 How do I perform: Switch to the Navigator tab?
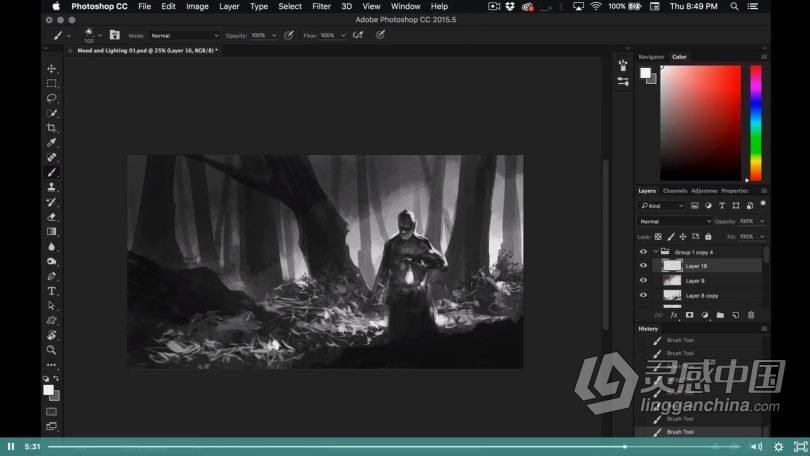click(x=651, y=57)
